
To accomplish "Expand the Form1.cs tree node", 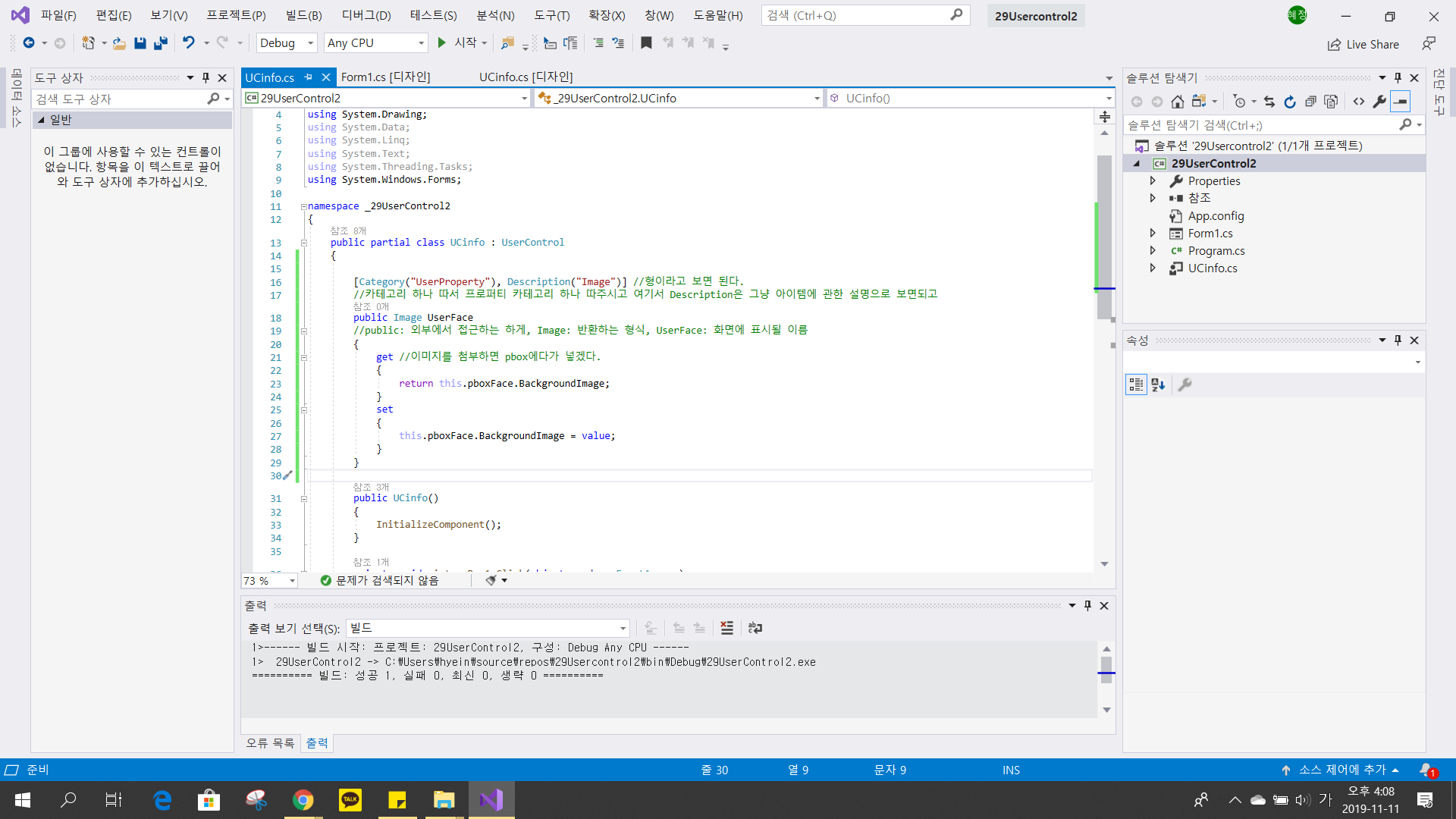I will click(1153, 233).
